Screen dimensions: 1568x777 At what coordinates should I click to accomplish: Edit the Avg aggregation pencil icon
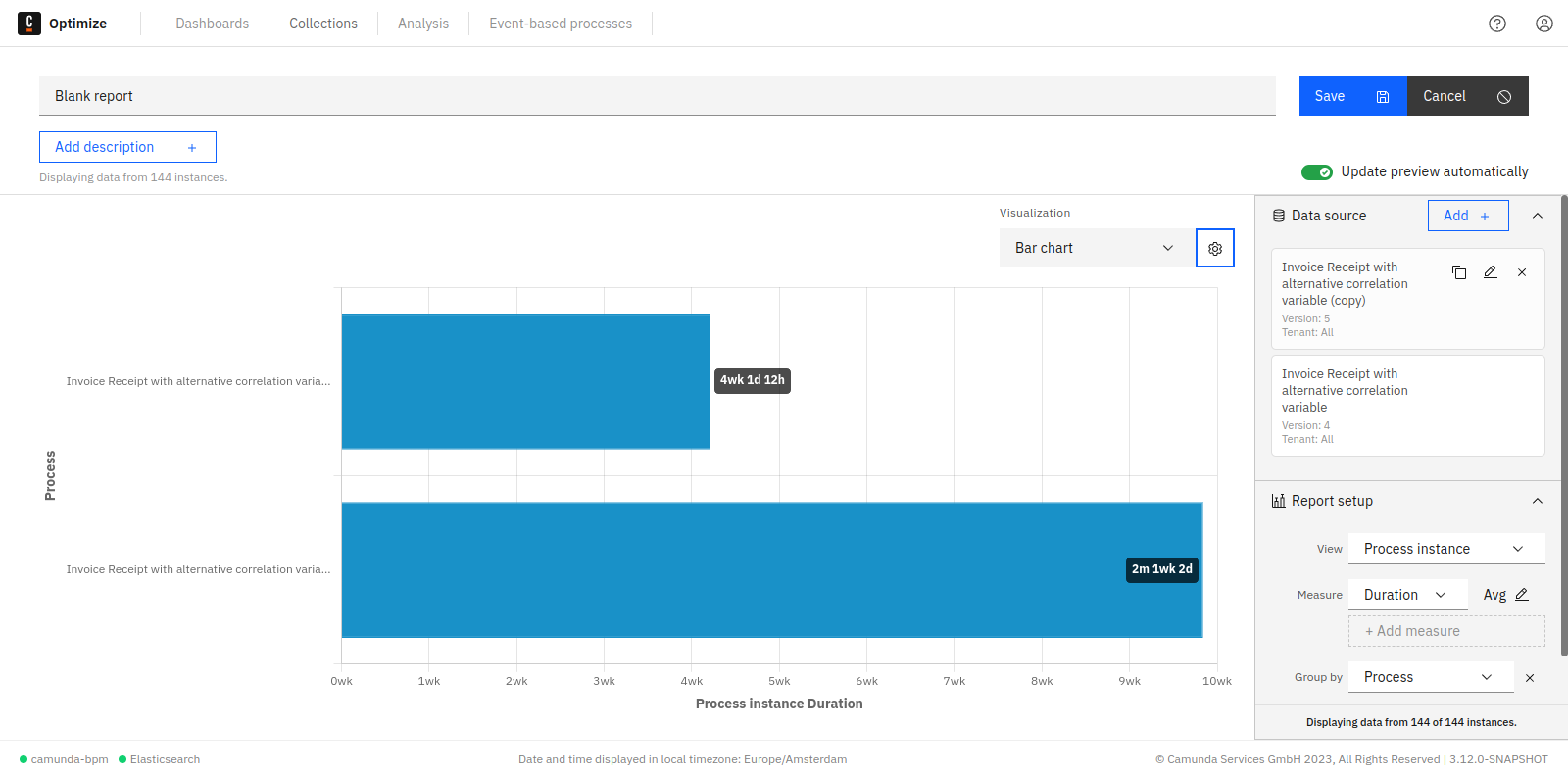point(1522,595)
